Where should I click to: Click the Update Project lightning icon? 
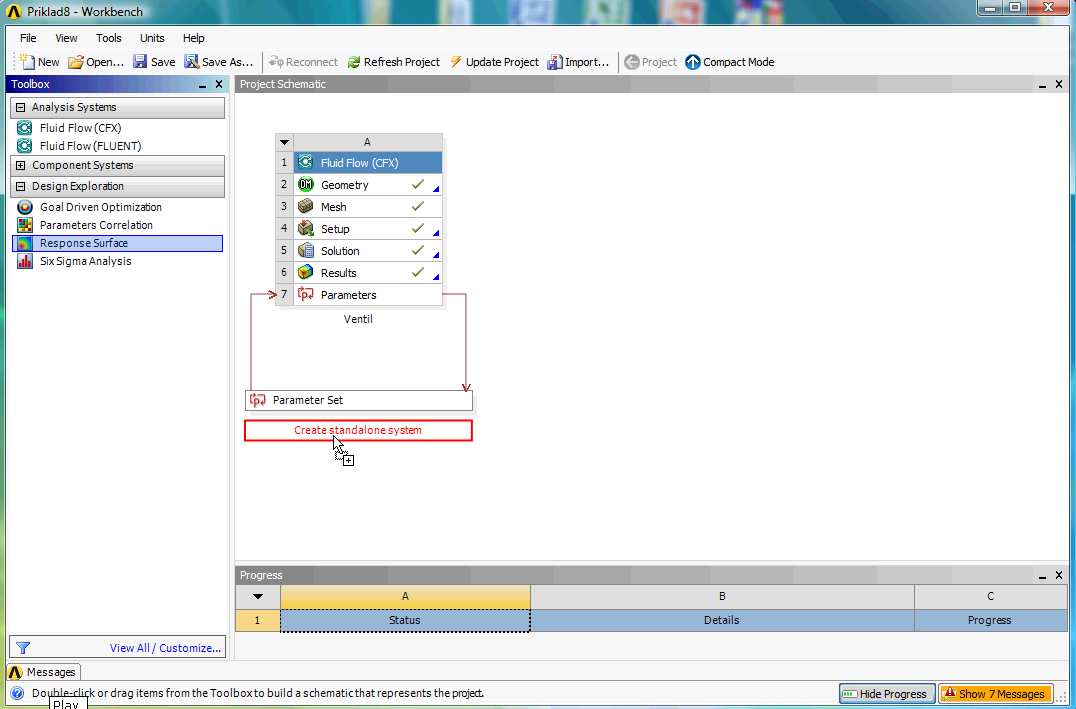pyautogui.click(x=456, y=62)
